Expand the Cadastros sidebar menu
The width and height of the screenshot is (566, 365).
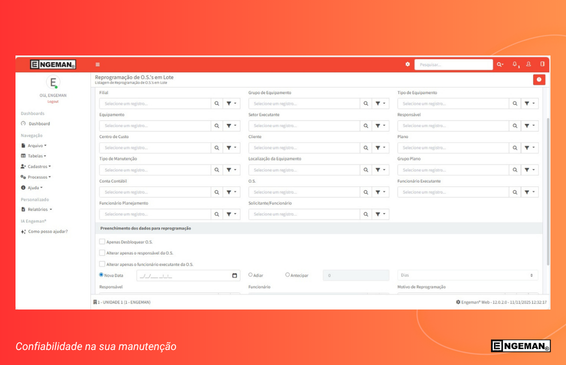click(36, 166)
